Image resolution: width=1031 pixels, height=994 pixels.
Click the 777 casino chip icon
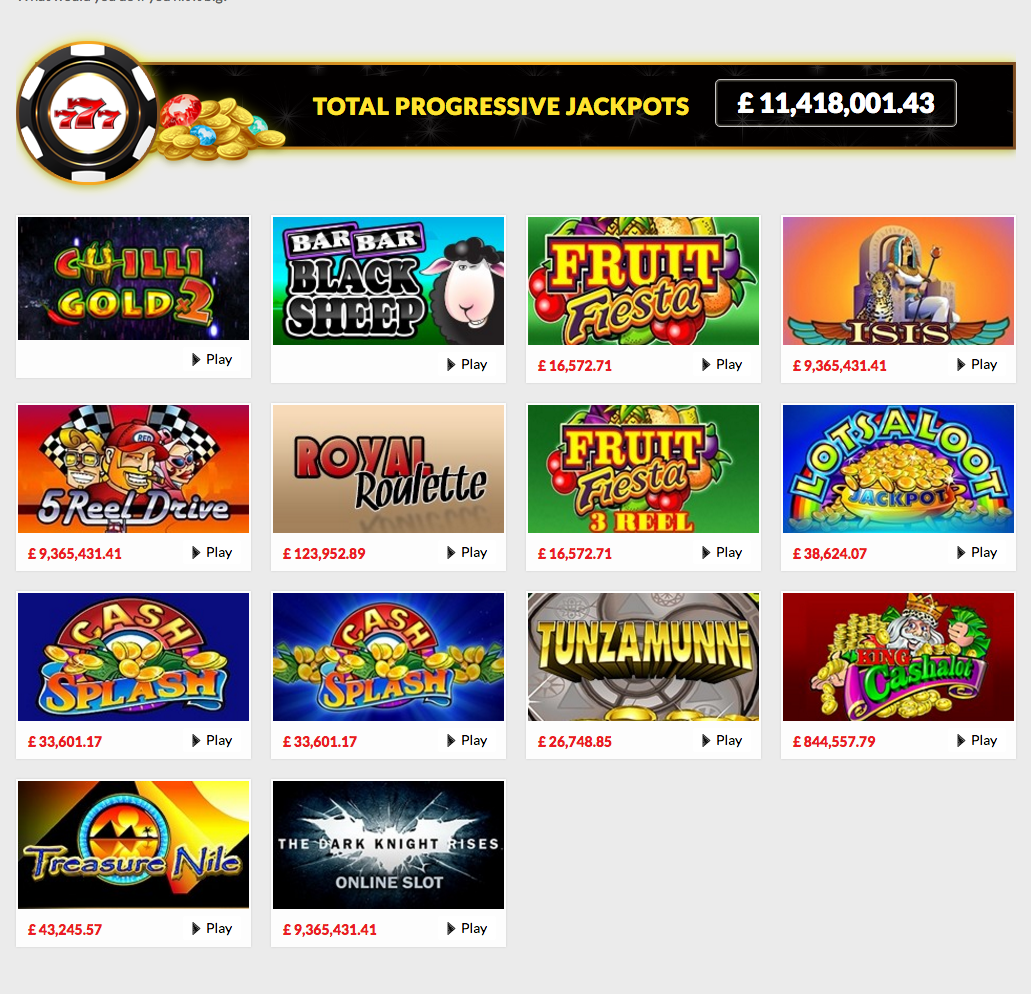pyautogui.click(x=87, y=113)
